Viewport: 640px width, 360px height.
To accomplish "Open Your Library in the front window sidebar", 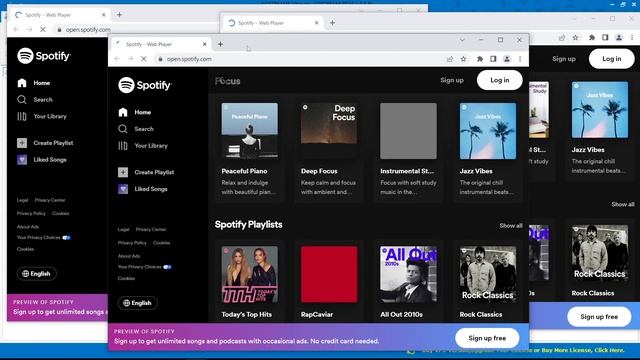I will 143,146.
